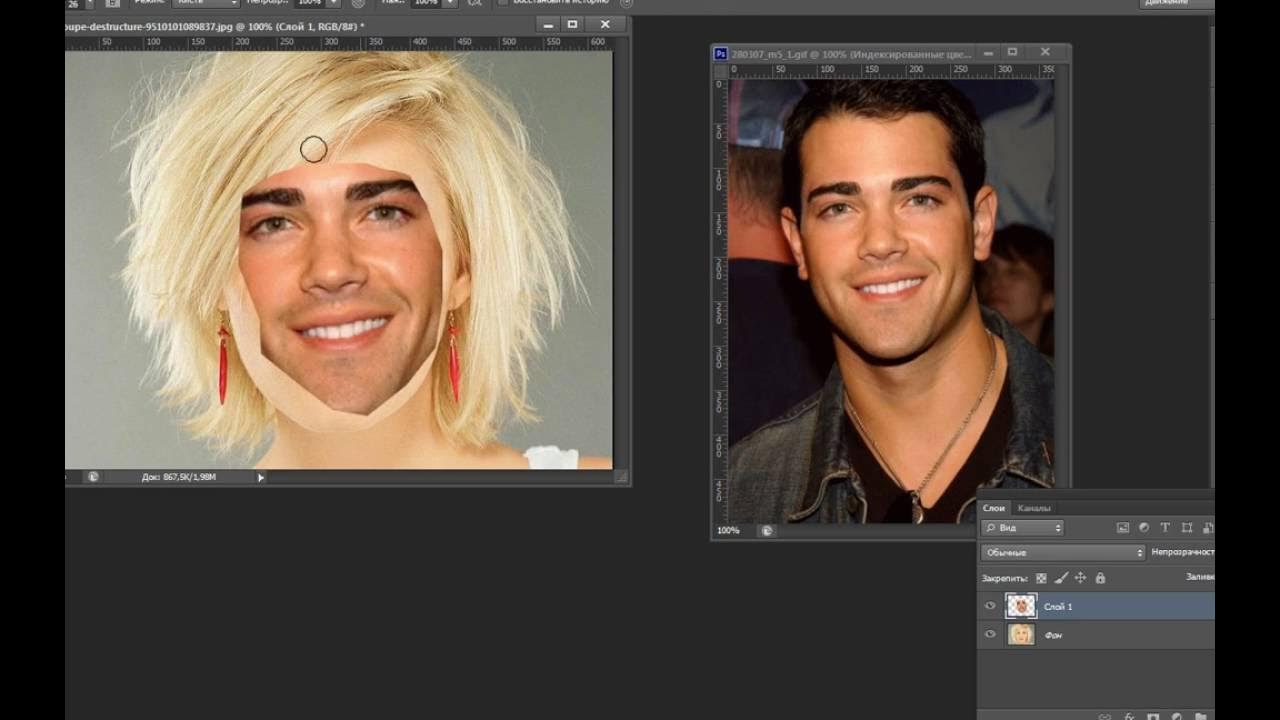Toggle lock position cross-arrows icon
The width and height of the screenshot is (1280, 720).
point(1081,578)
